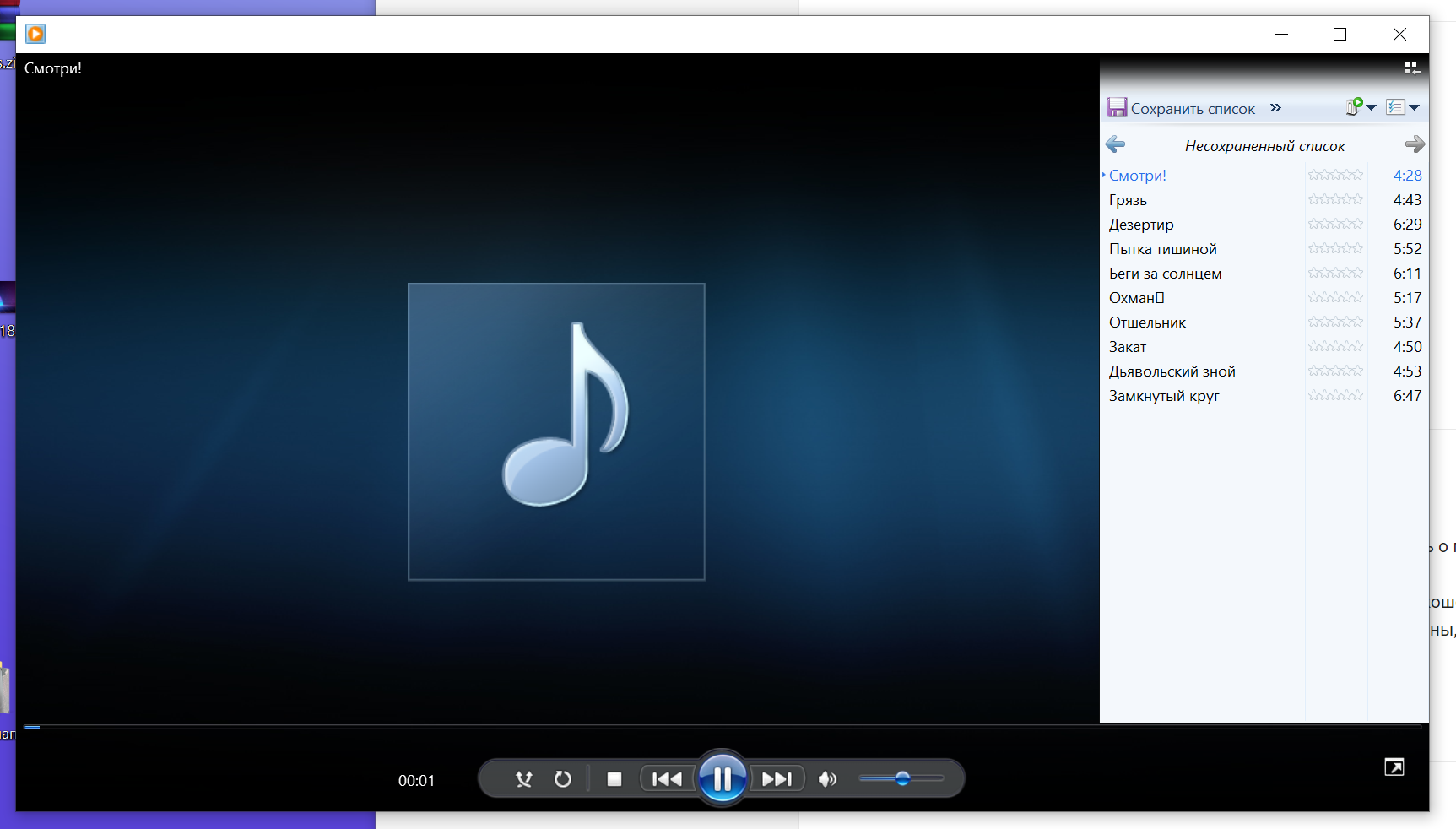
Task: Rate the song Дезертир with stars
Action: pos(1335,224)
